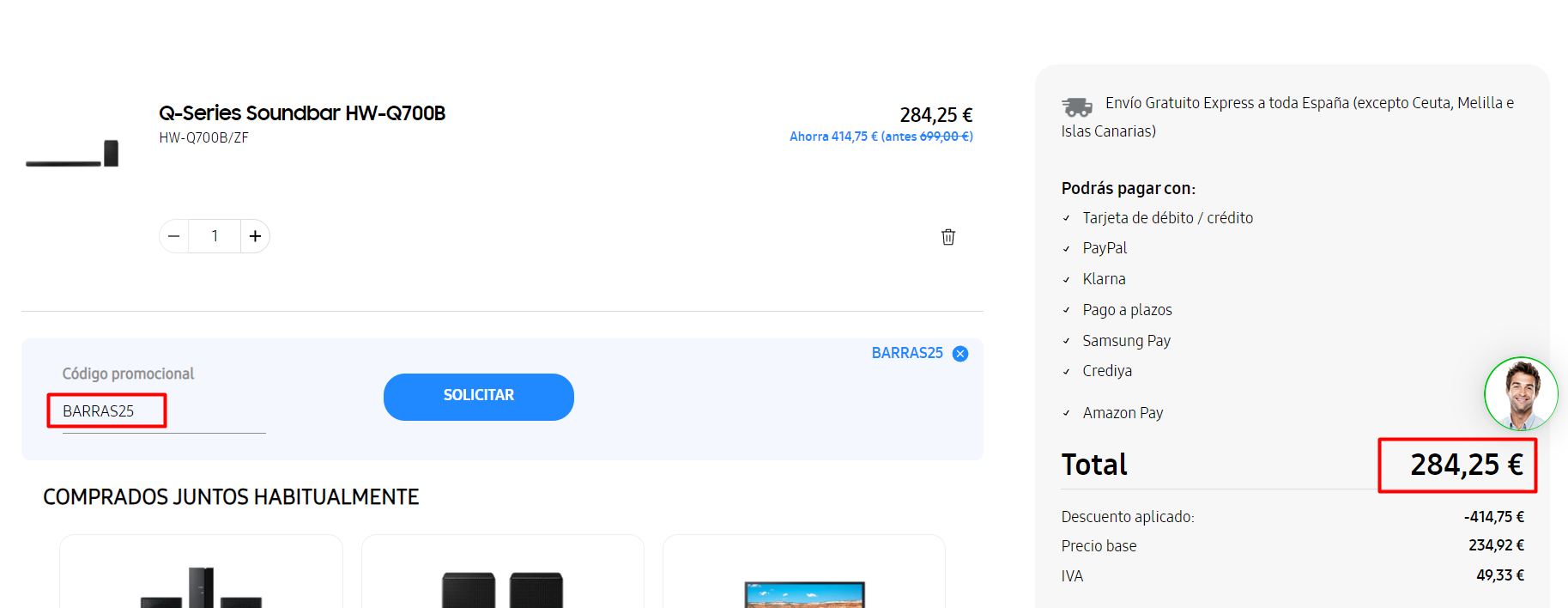Open the Q-Series Soundbar HW-Q700B title
The image size is (1568, 608).
302,113
